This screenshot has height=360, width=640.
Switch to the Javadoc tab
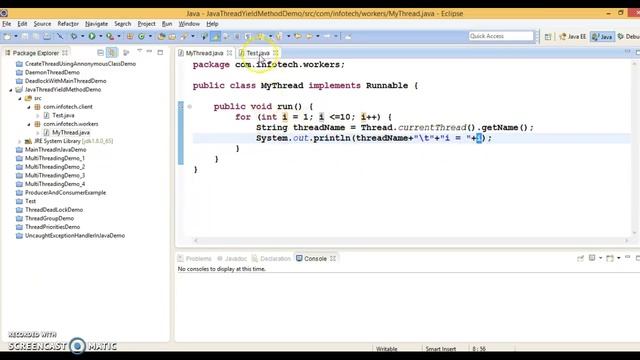pos(232,259)
